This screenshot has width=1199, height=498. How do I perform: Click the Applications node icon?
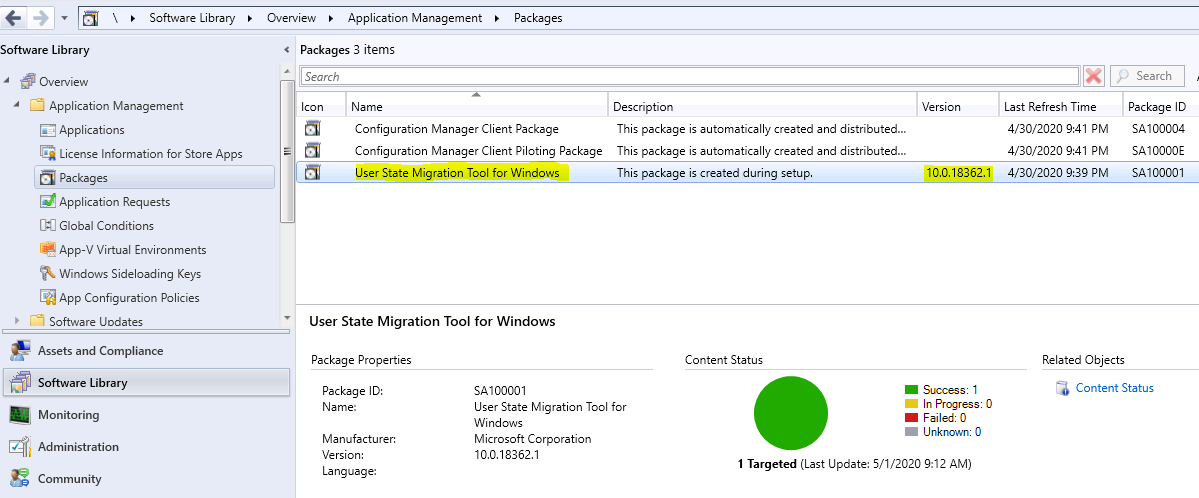tap(47, 130)
